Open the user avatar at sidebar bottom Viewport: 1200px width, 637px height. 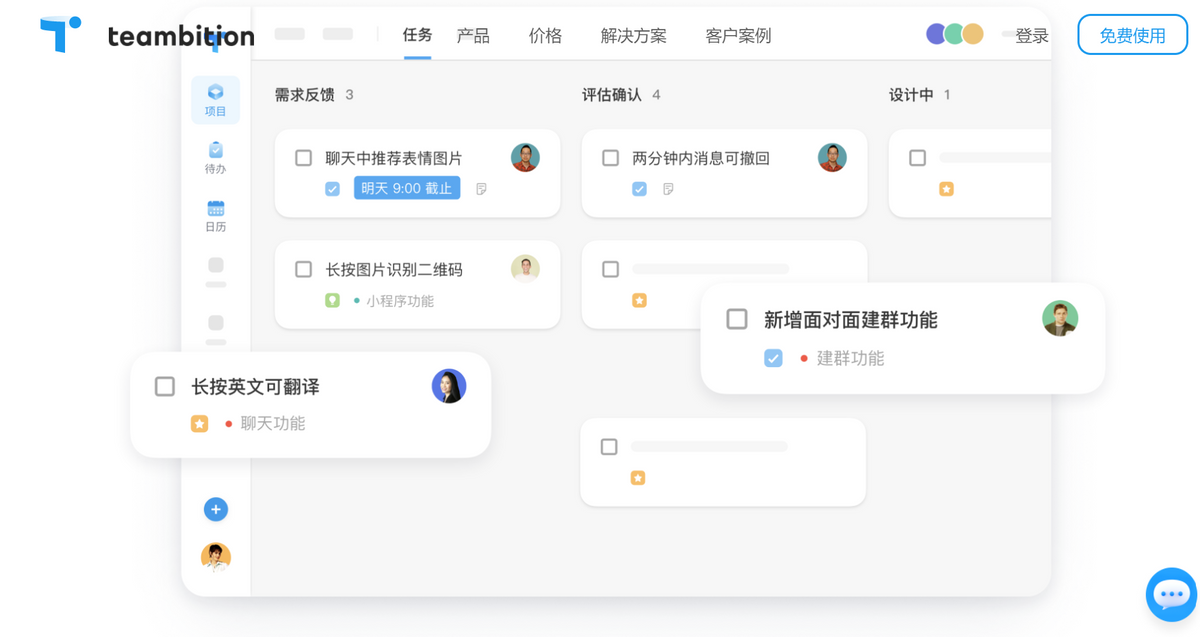tap(216, 557)
